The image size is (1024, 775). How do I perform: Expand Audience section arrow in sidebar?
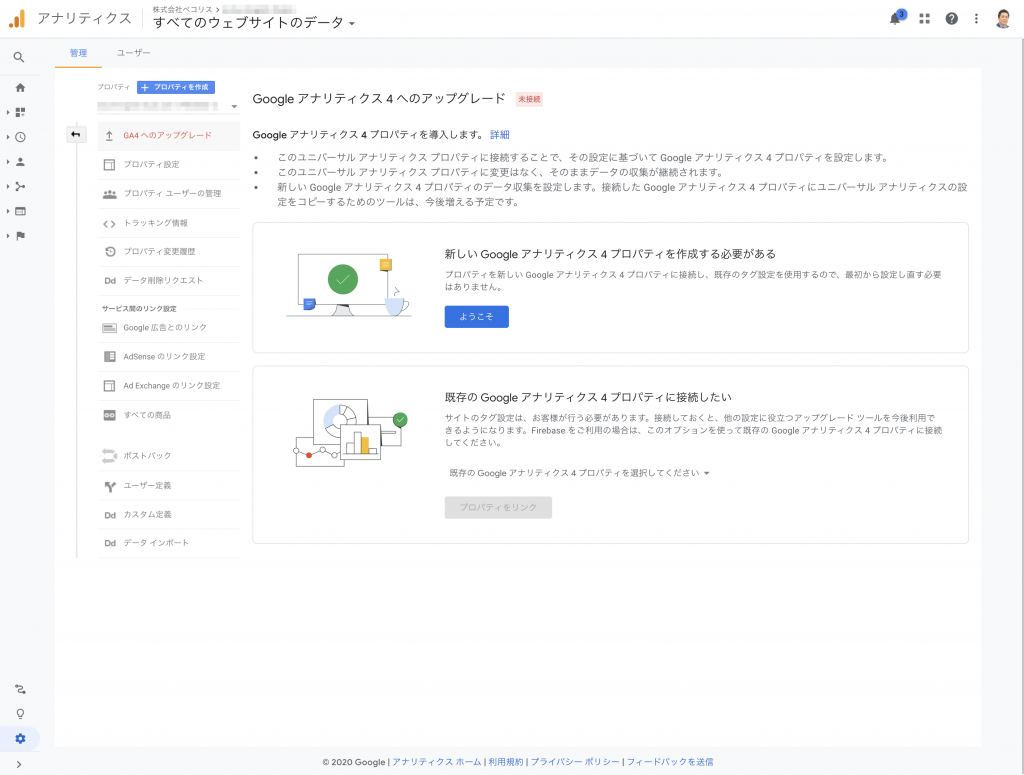[x=8, y=162]
